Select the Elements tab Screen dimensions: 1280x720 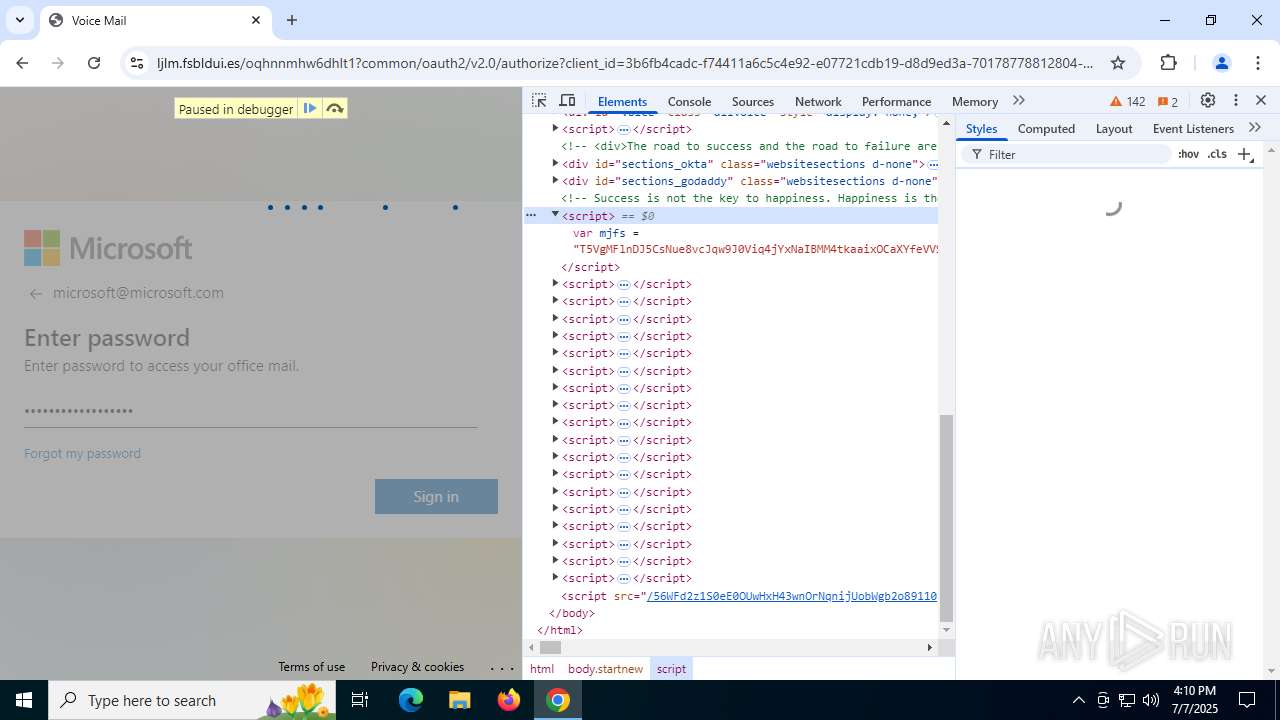(x=622, y=102)
